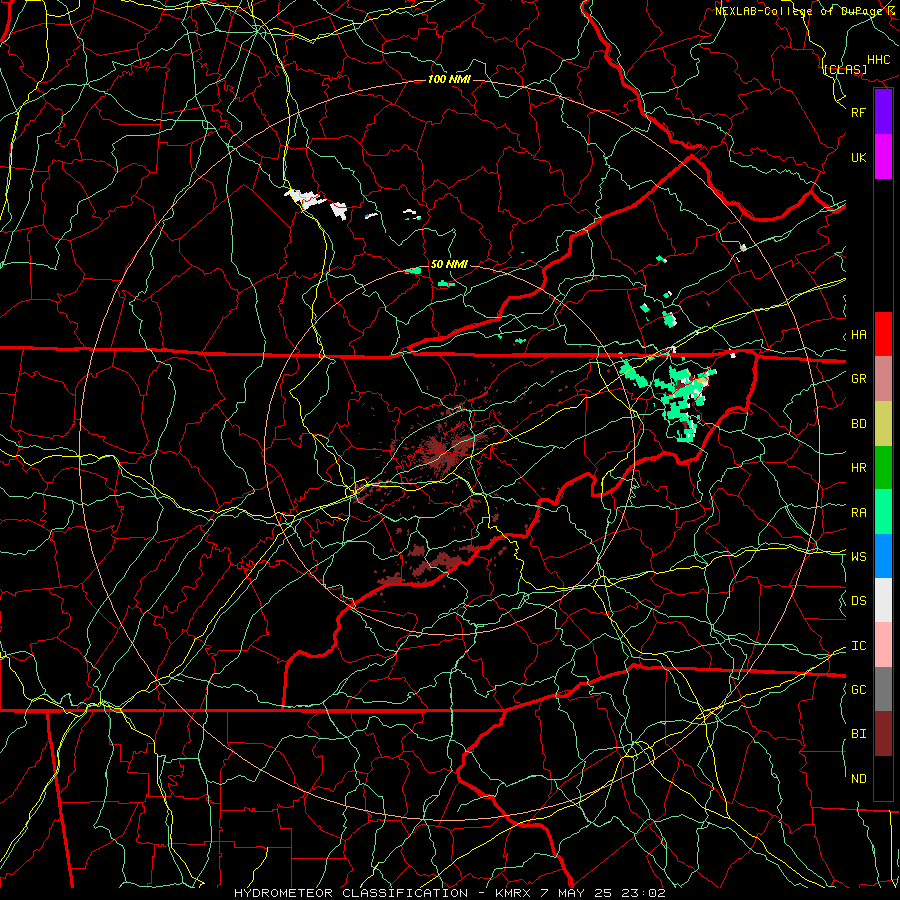Click the DS legend label text

pos(859,601)
